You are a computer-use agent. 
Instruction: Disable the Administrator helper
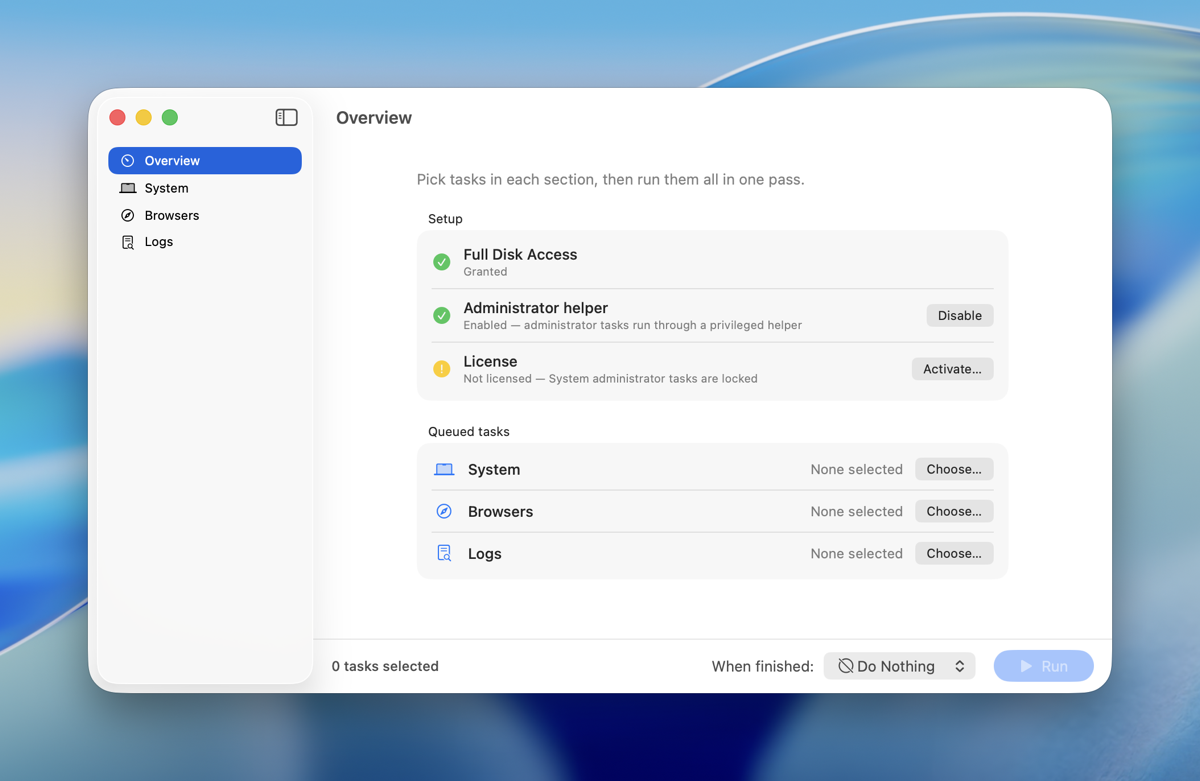tap(960, 315)
